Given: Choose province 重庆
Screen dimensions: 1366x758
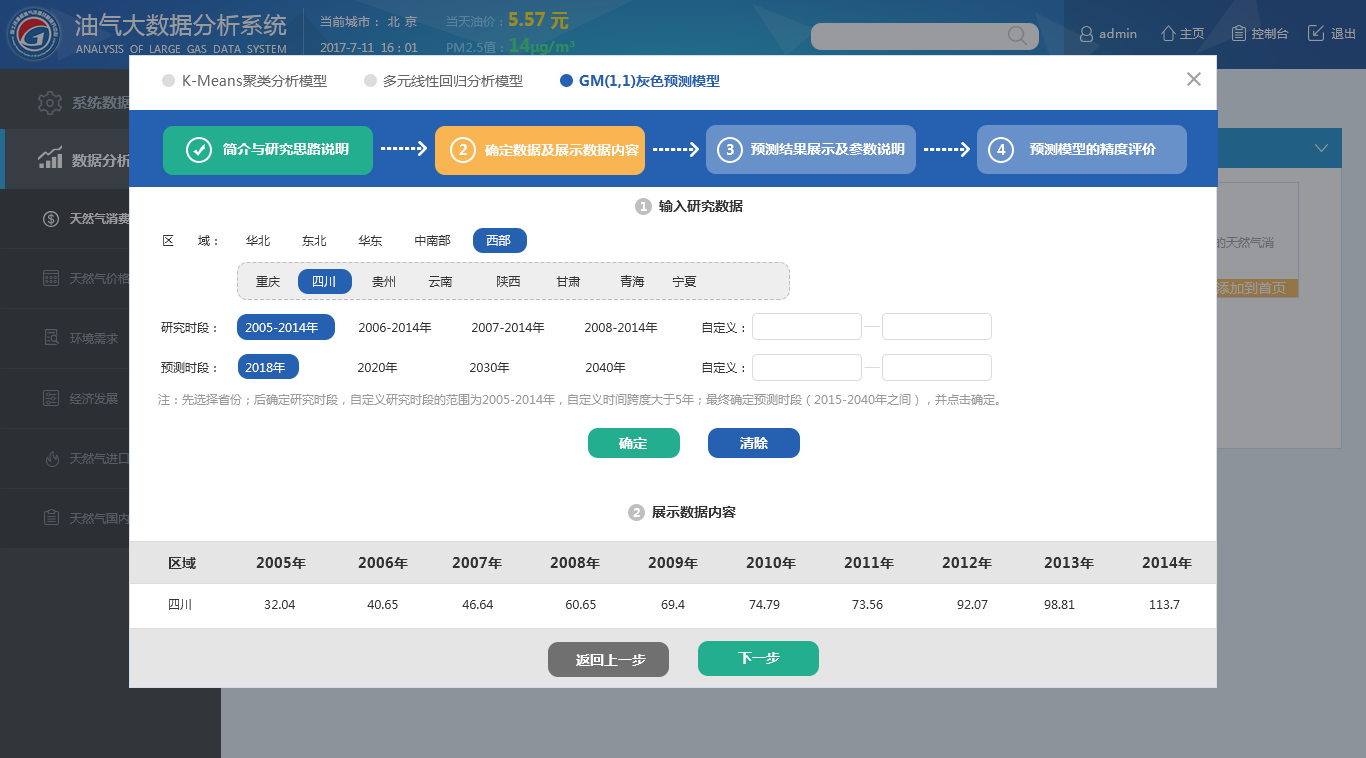Looking at the screenshot, I should tap(268, 282).
